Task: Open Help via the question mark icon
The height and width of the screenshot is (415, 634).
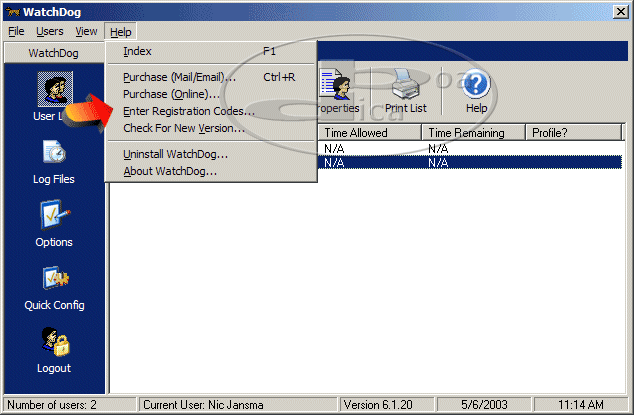Action: tap(476, 85)
